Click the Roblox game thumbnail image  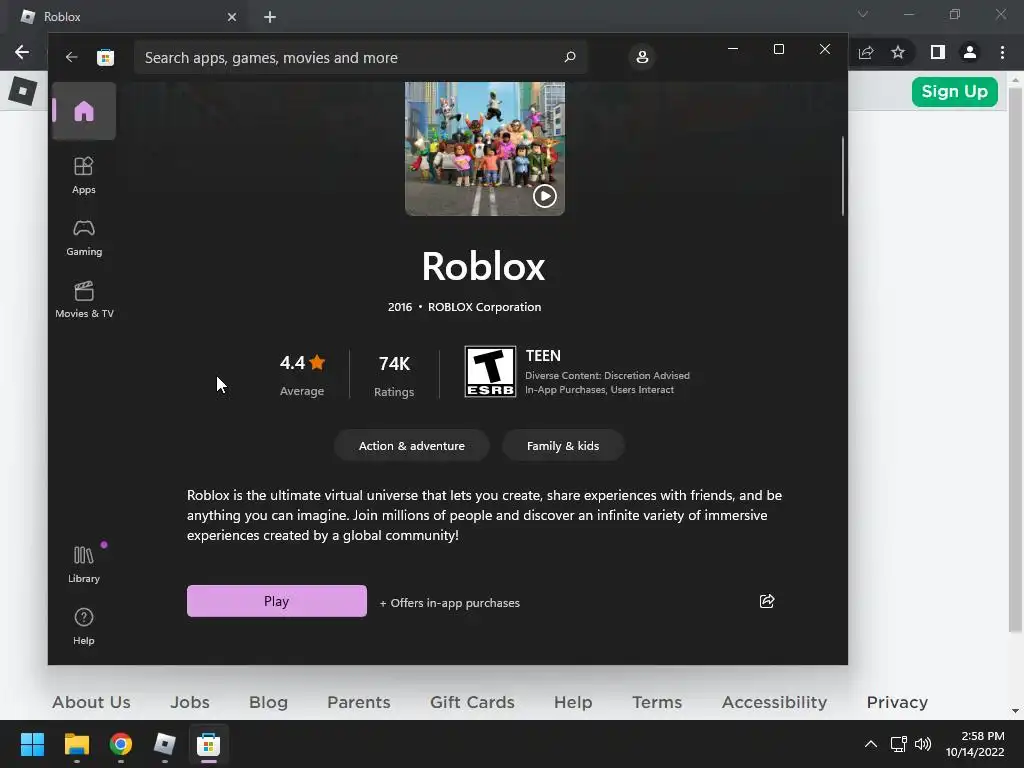coord(485,149)
